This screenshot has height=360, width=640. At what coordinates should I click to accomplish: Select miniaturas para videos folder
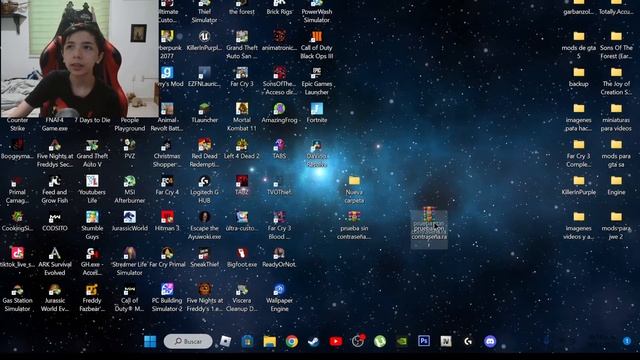pos(616,117)
